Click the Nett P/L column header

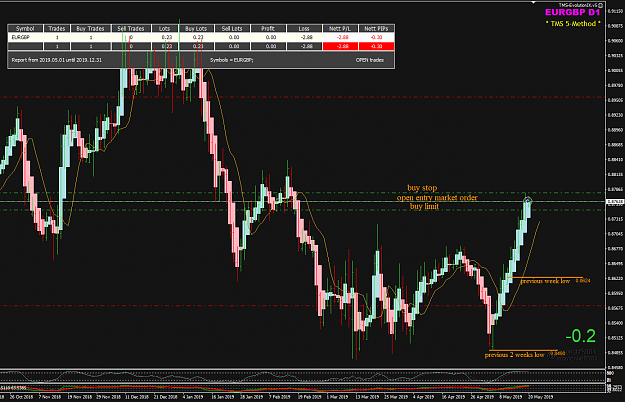coord(340,28)
